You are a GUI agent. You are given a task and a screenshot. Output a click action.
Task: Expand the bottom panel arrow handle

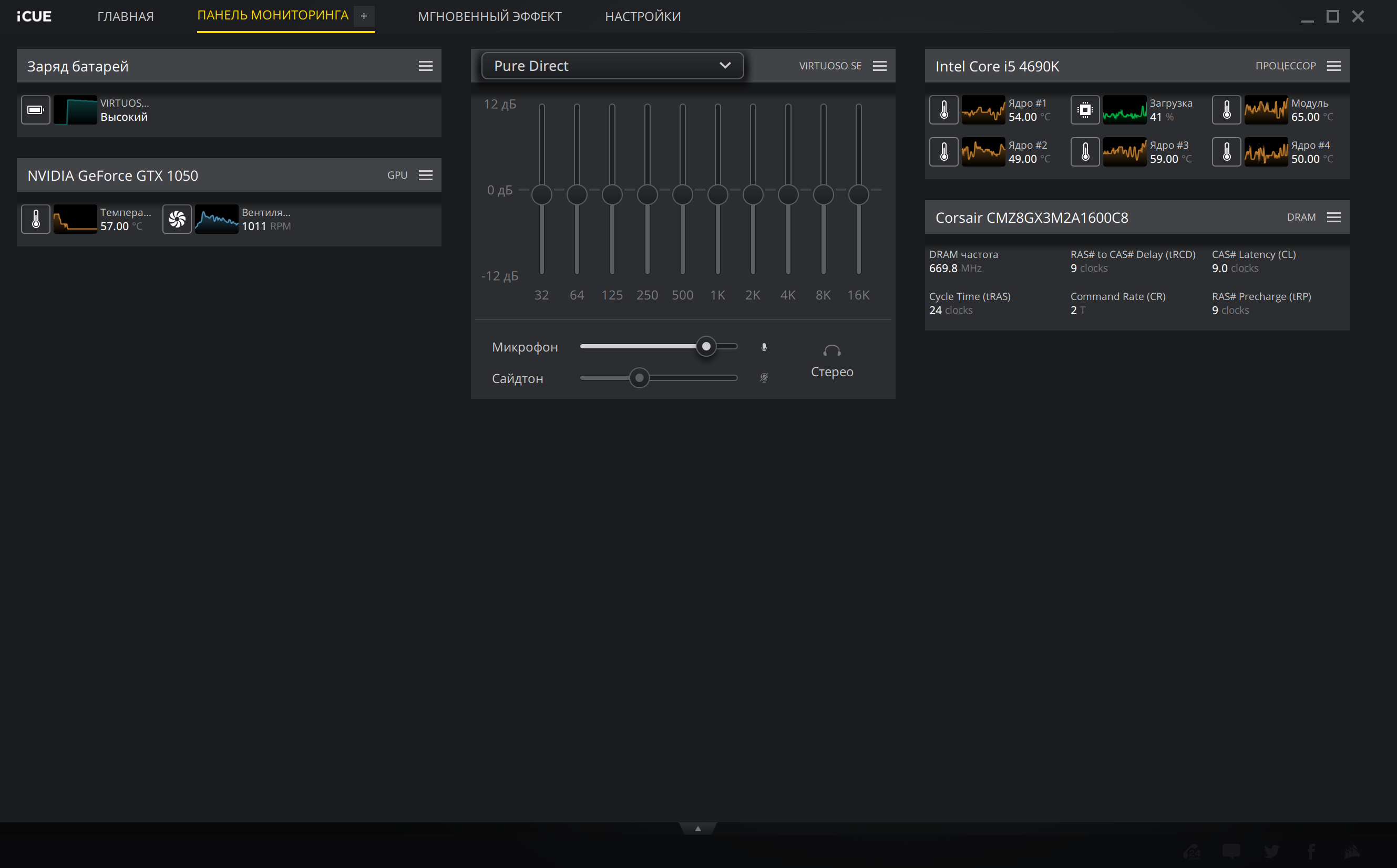(x=697, y=828)
